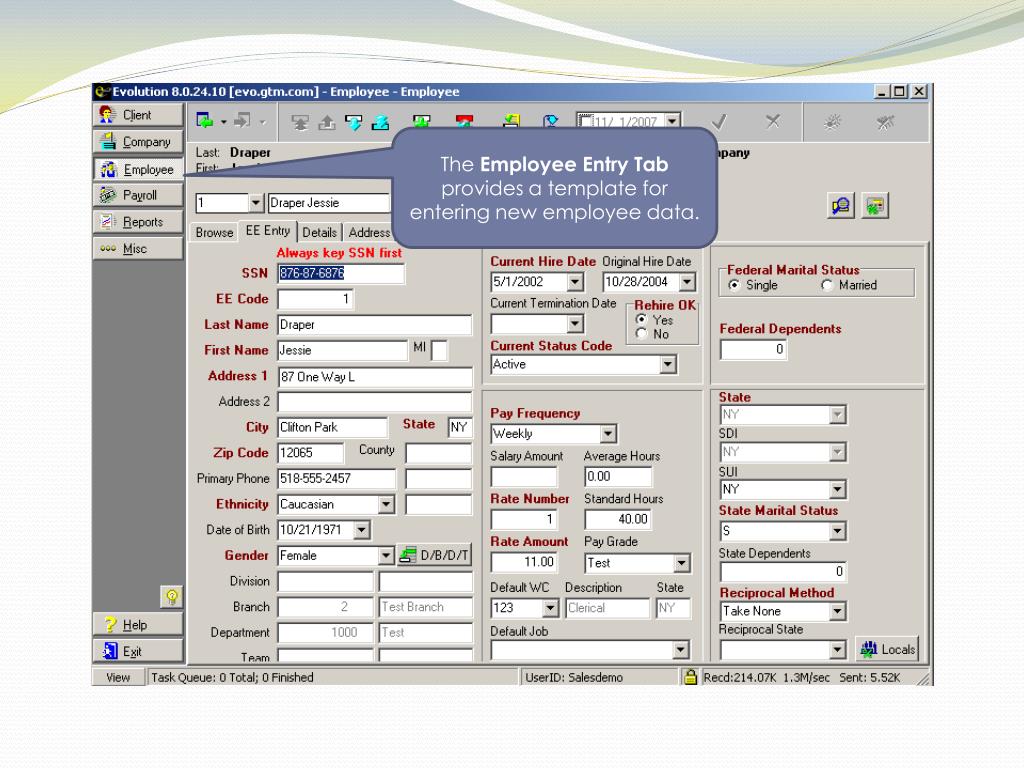The height and width of the screenshot is (768, 1024).
Task: Open the Reciprocal Method Take None dropdown
Action: click(838, 611)
